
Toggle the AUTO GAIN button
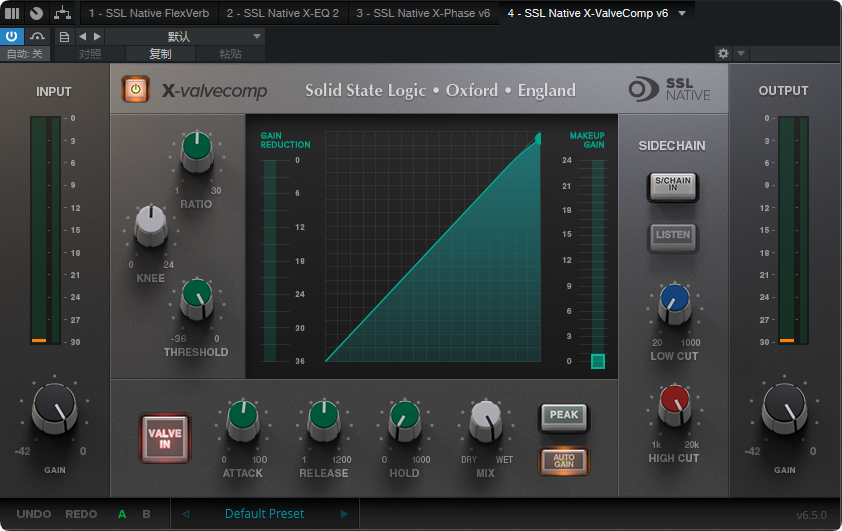coord(564,461)
